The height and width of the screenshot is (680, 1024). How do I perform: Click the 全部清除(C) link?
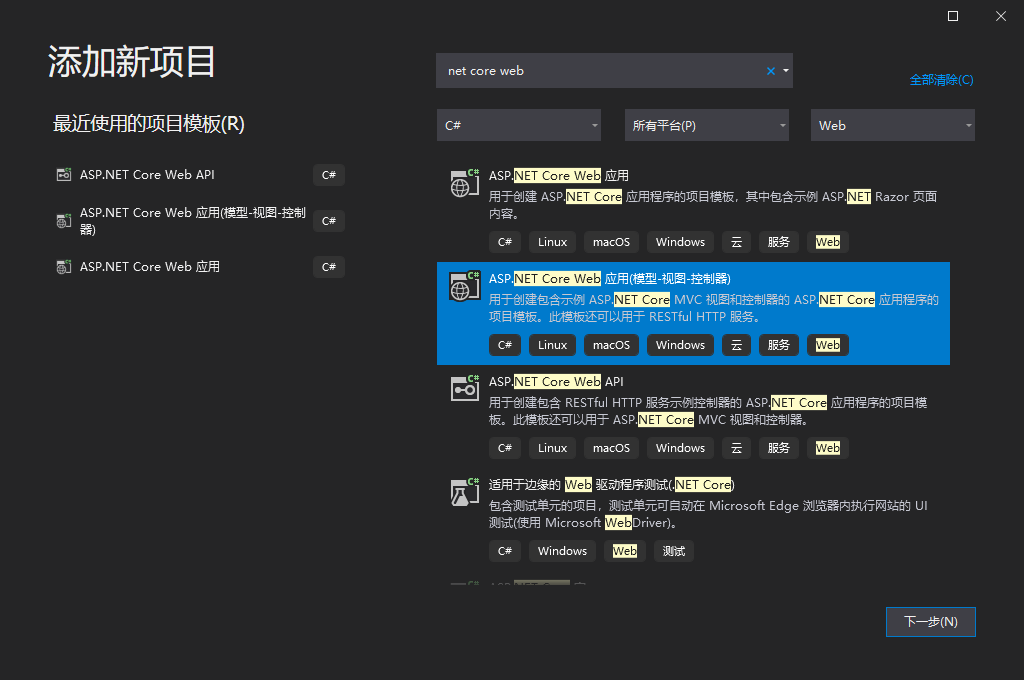coord(941,79)
